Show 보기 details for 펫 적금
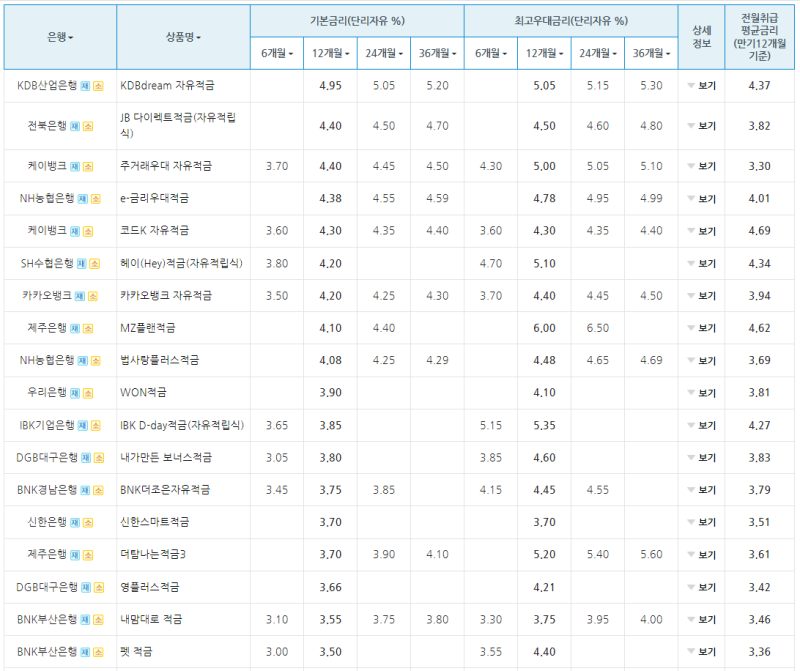This screenshot has height=671, width=800. pos(702,652)
